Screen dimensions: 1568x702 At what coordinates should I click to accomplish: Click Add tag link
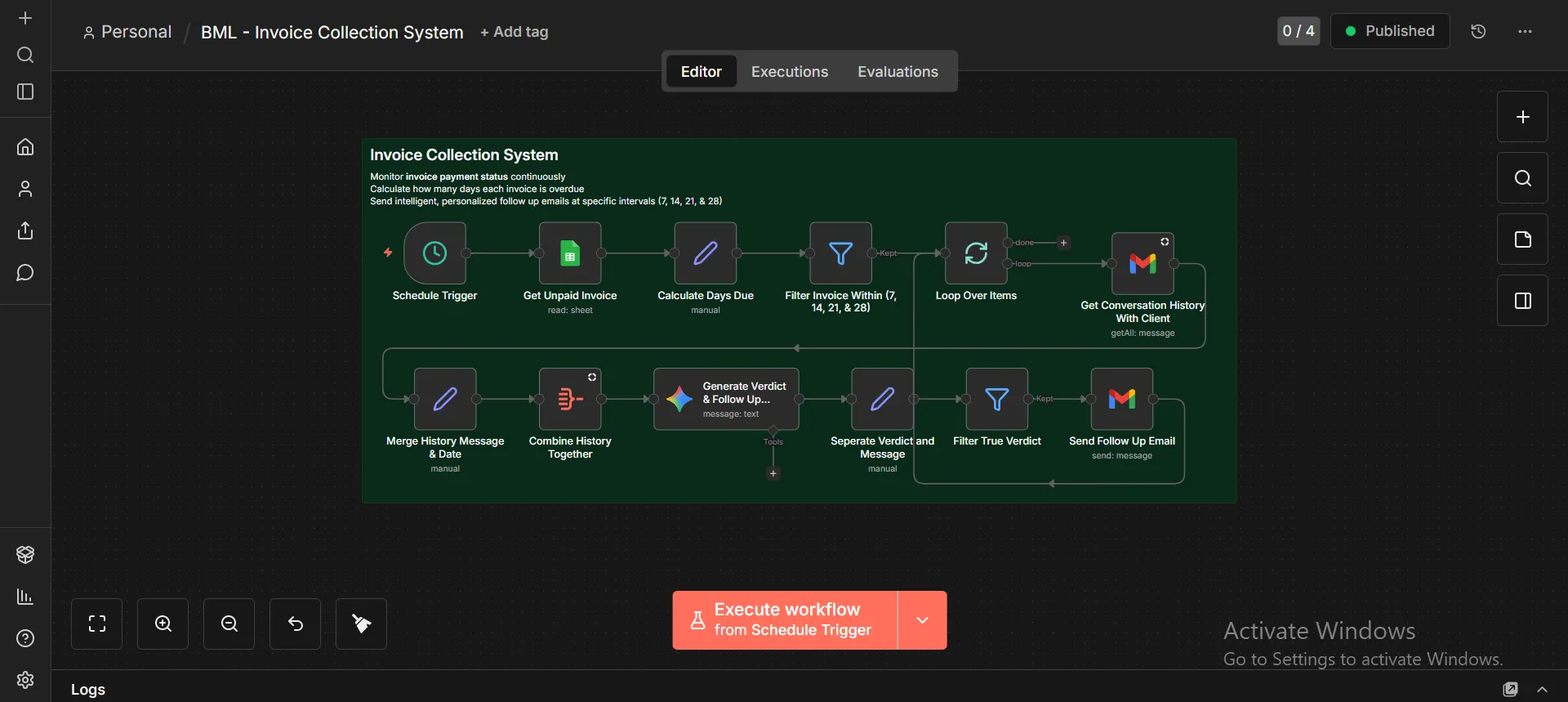click(x=514, y=32)
